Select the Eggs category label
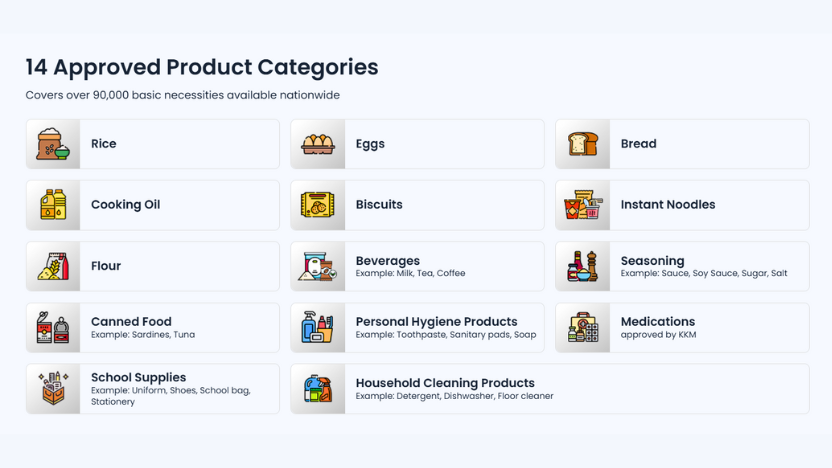This screenshot has height=468, width=832. (370, 144)
